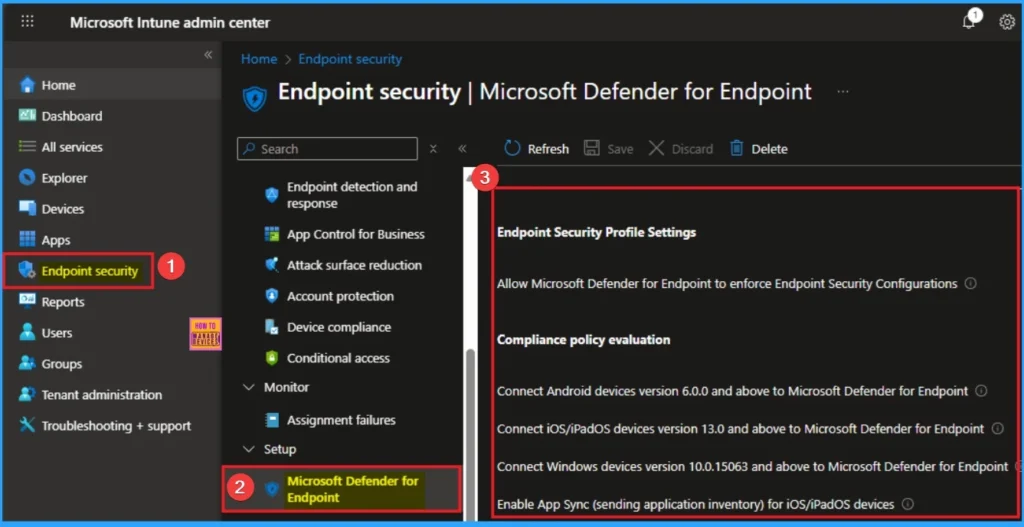Click the Attack surface reduction icon

[x=272, y=265]
